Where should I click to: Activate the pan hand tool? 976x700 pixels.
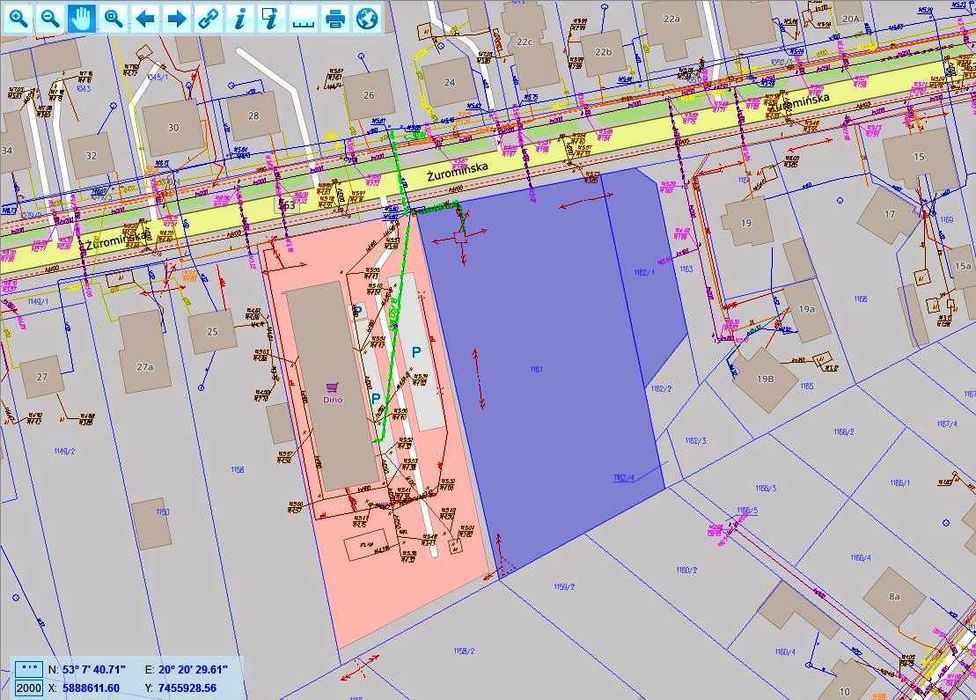(x=82, y=18)
